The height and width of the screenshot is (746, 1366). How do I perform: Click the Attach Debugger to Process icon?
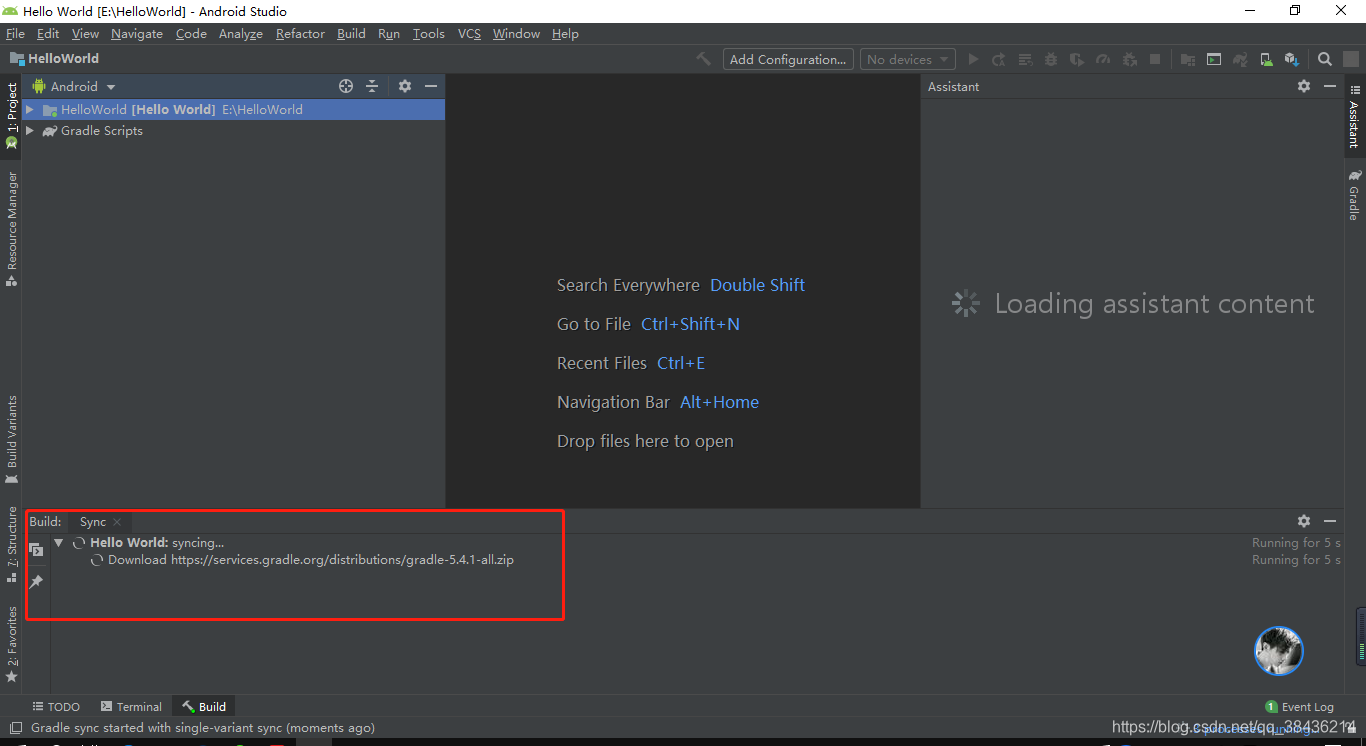tap(1129, 59)
